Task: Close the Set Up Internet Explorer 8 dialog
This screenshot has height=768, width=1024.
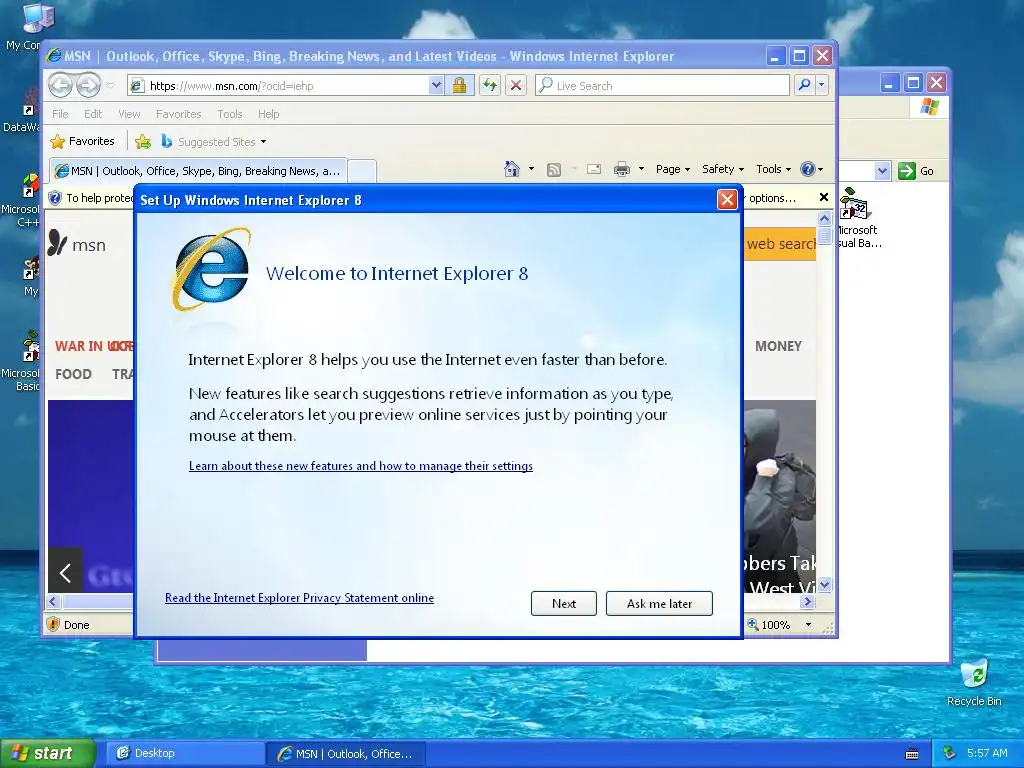Action: coord(727,199)
